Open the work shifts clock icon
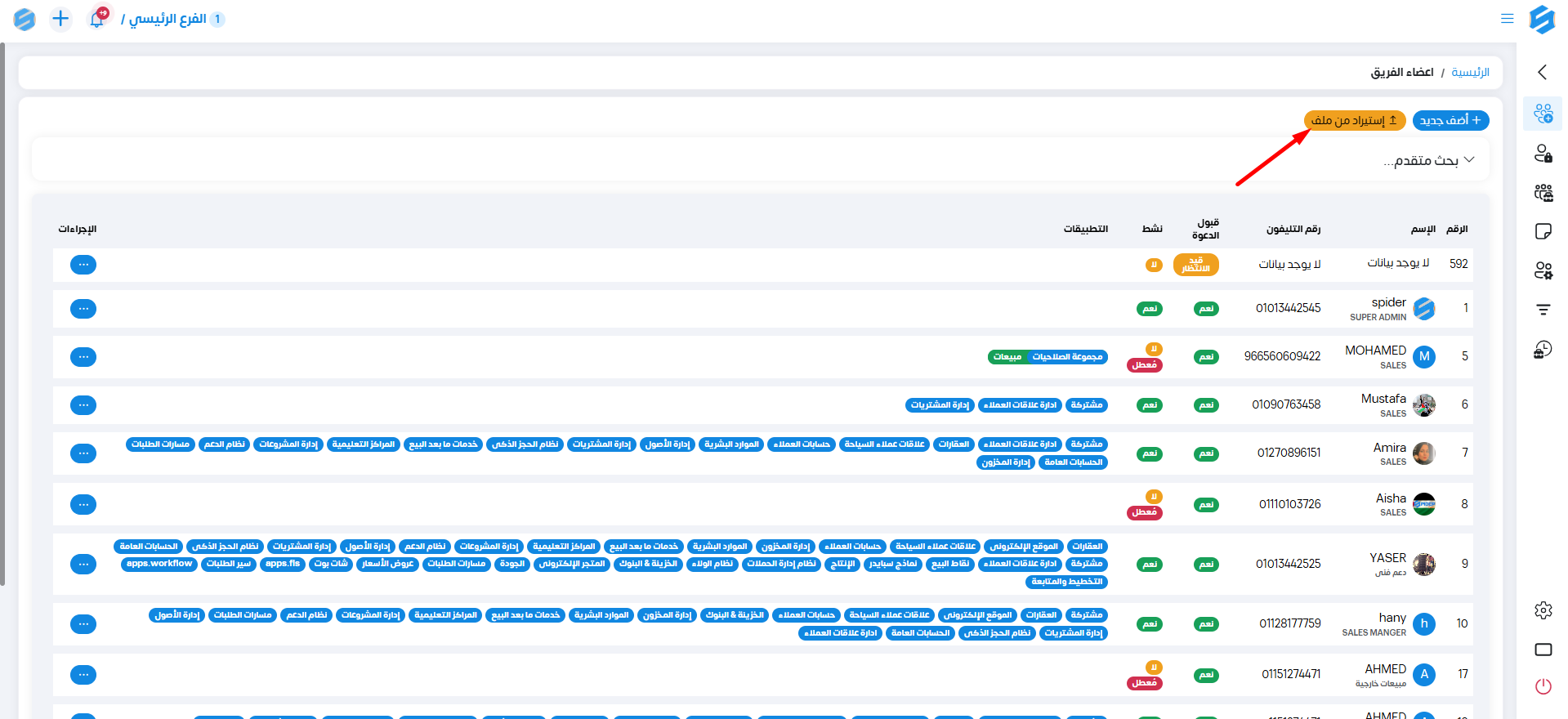Image resolution: width=1568 pixels, height=719 pixels. click(1543, 350)
